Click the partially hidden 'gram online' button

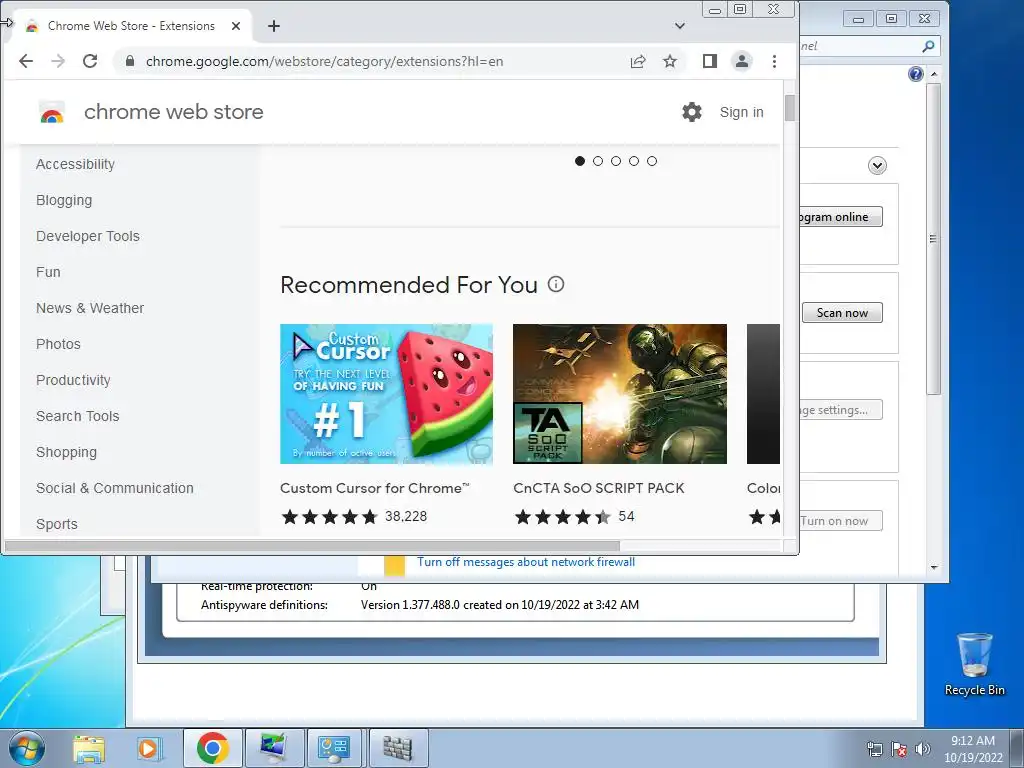tap(841, 217)
